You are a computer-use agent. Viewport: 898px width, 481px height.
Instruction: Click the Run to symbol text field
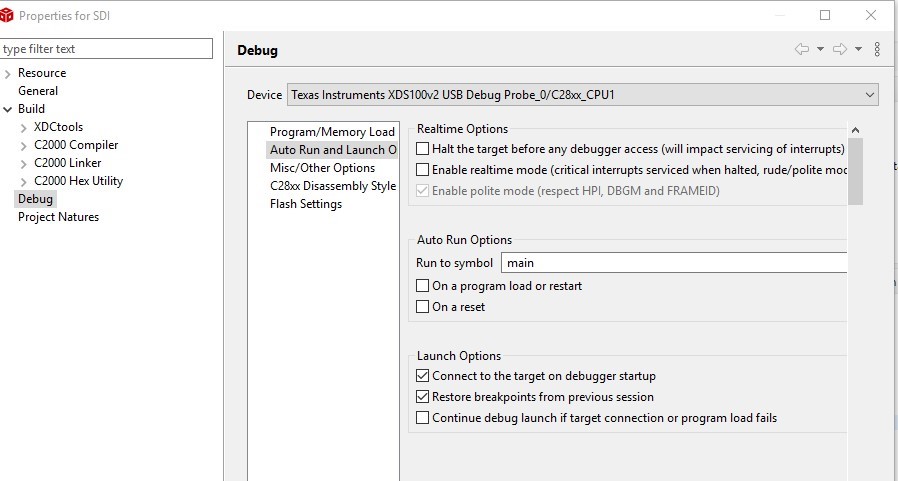(673, 263)
